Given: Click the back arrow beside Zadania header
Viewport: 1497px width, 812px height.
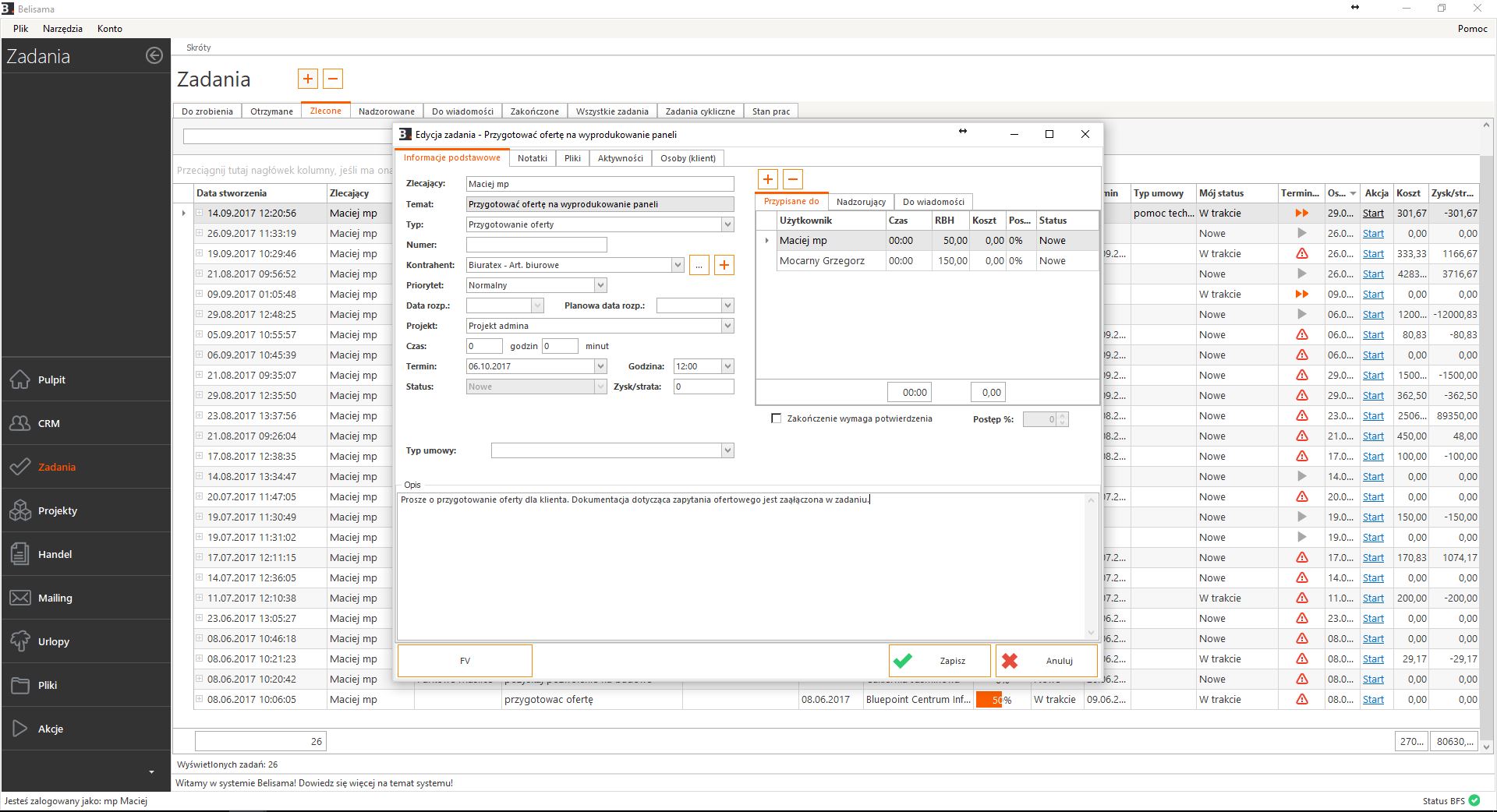Looking at the screenshot, I should tap(154, 55).
